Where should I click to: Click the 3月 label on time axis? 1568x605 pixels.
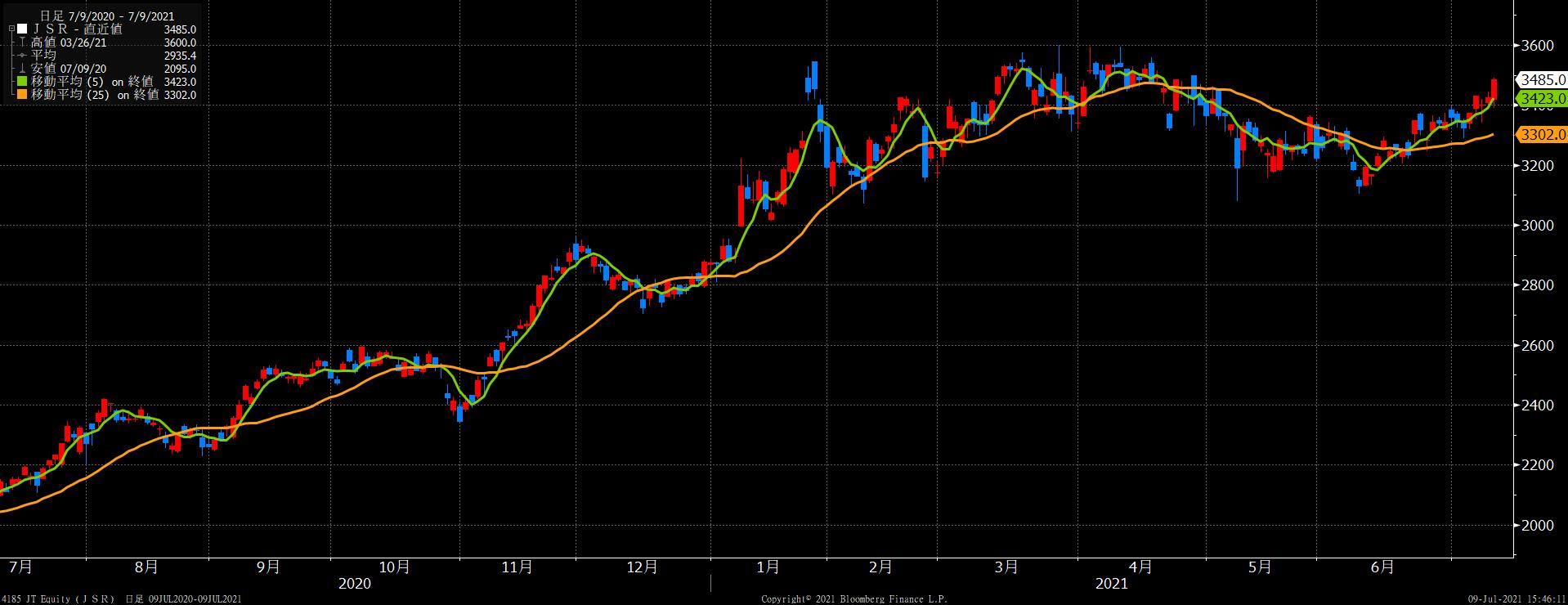pos(1006,567)
